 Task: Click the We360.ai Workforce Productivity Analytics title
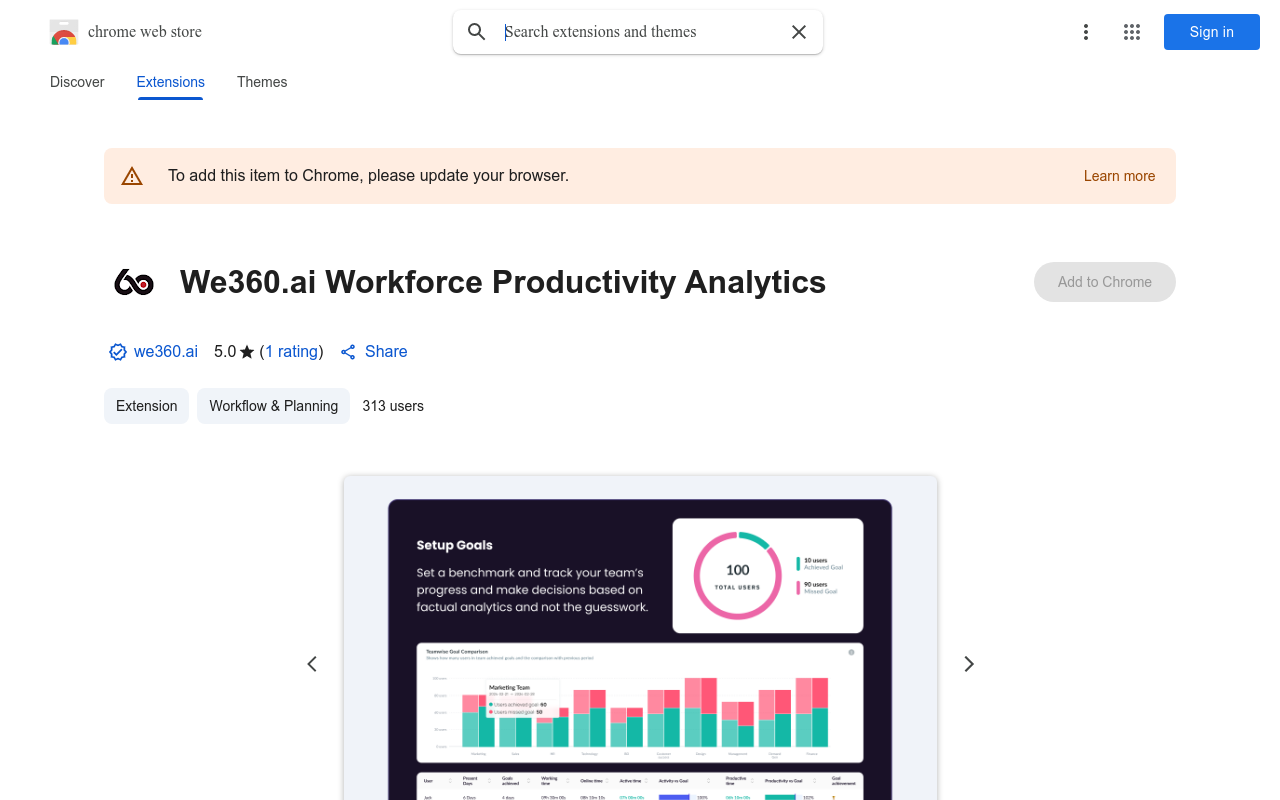503,282
